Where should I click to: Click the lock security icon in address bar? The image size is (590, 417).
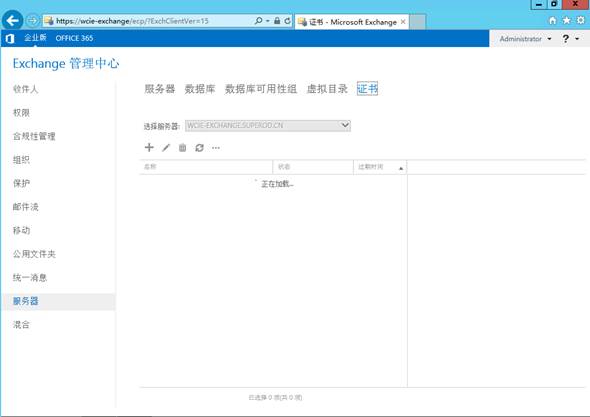277,21
